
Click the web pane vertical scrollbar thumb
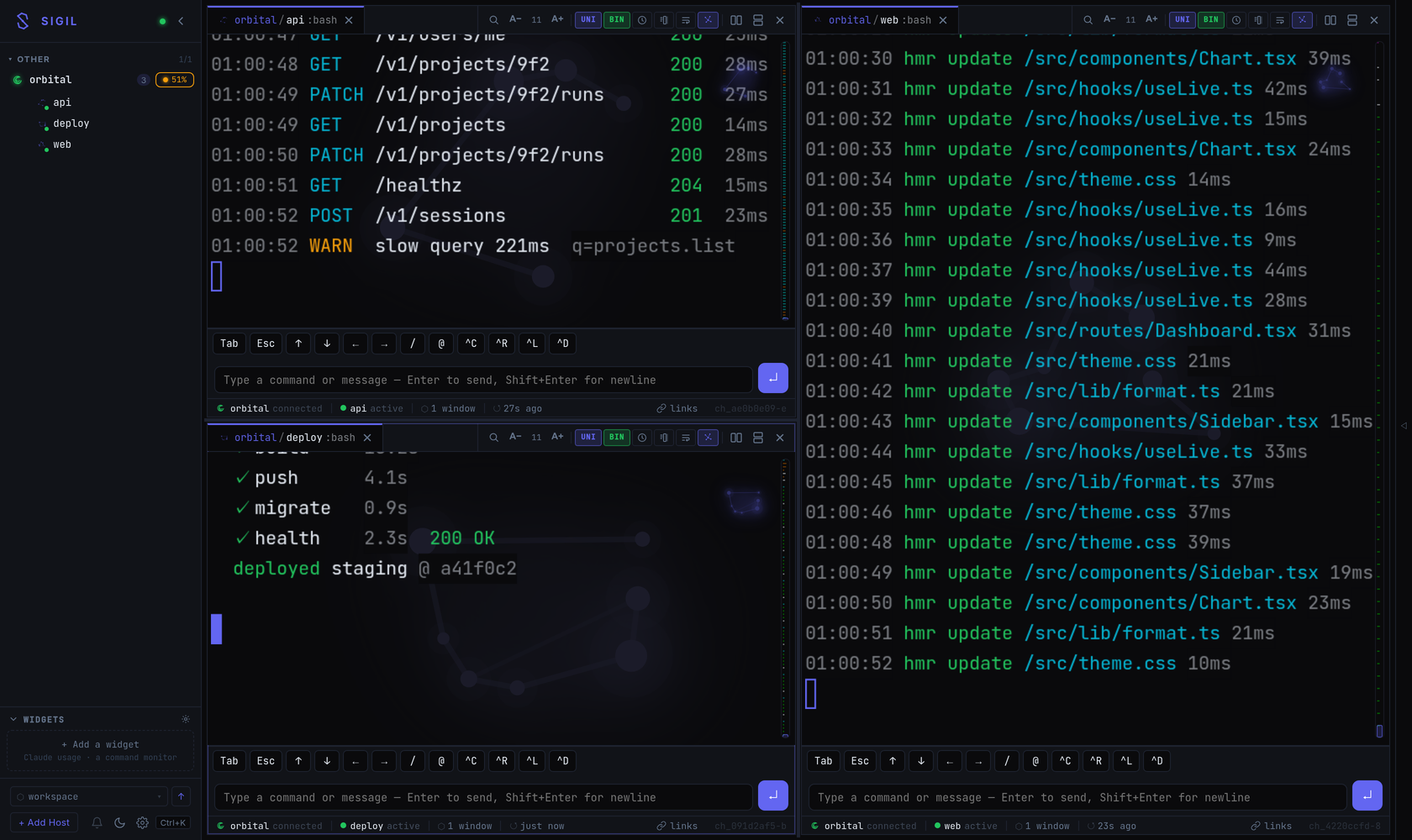coord(1379,732)
